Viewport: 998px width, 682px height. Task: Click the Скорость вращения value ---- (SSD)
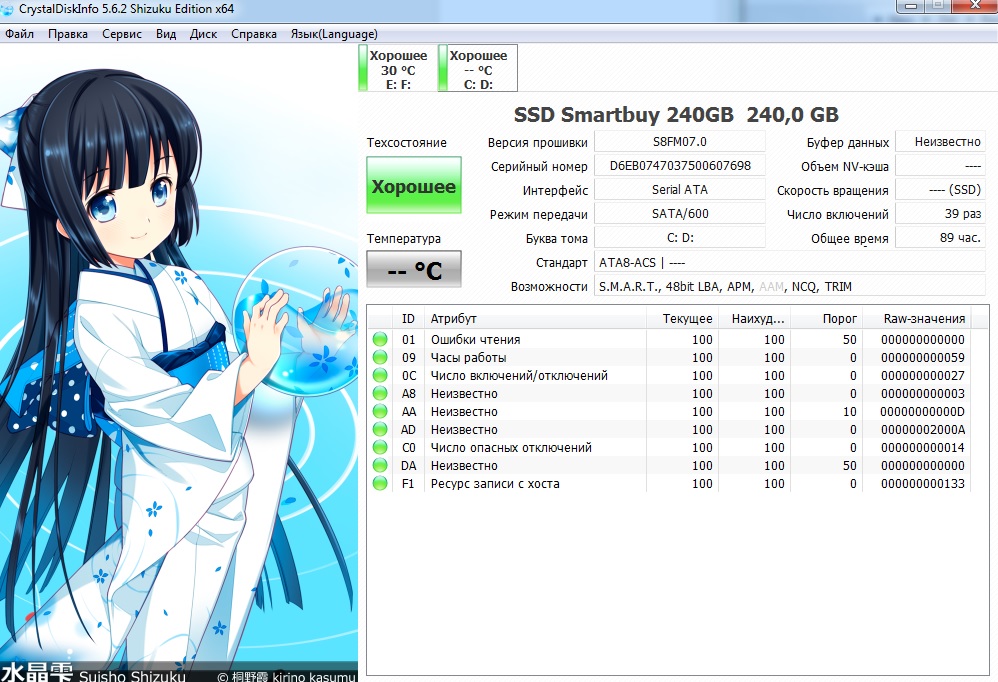pyautogui.click(x=940, y=190)
